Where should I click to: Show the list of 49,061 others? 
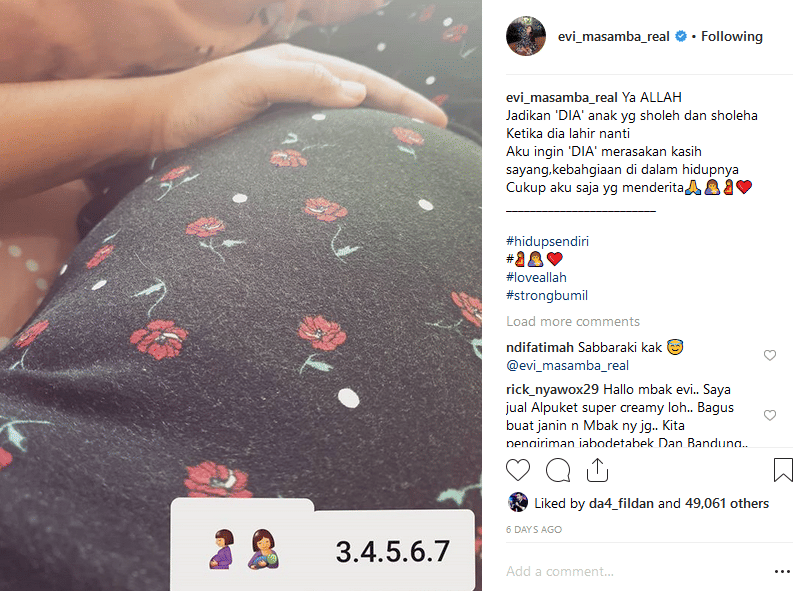727,503
